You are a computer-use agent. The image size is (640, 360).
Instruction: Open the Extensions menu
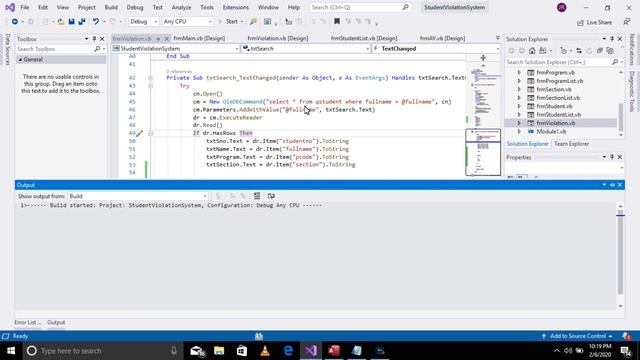[236, 7]
